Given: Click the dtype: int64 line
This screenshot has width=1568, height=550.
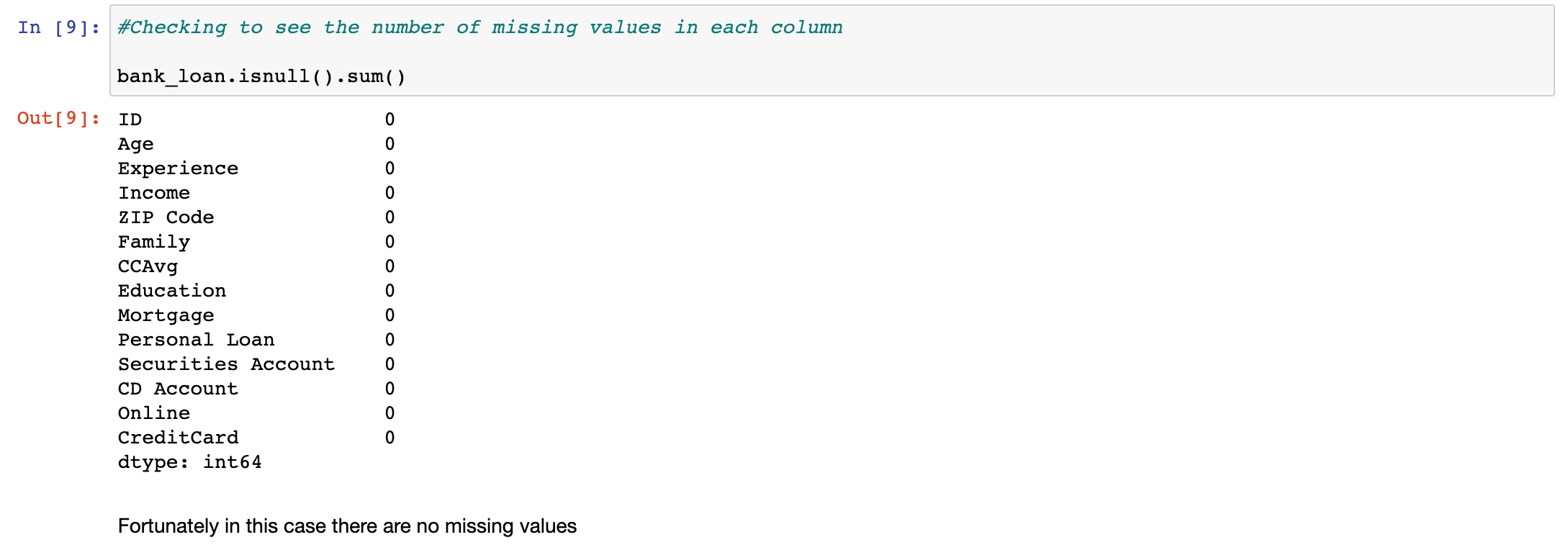Looking at the screenshot, I should [x=189, y=462].
